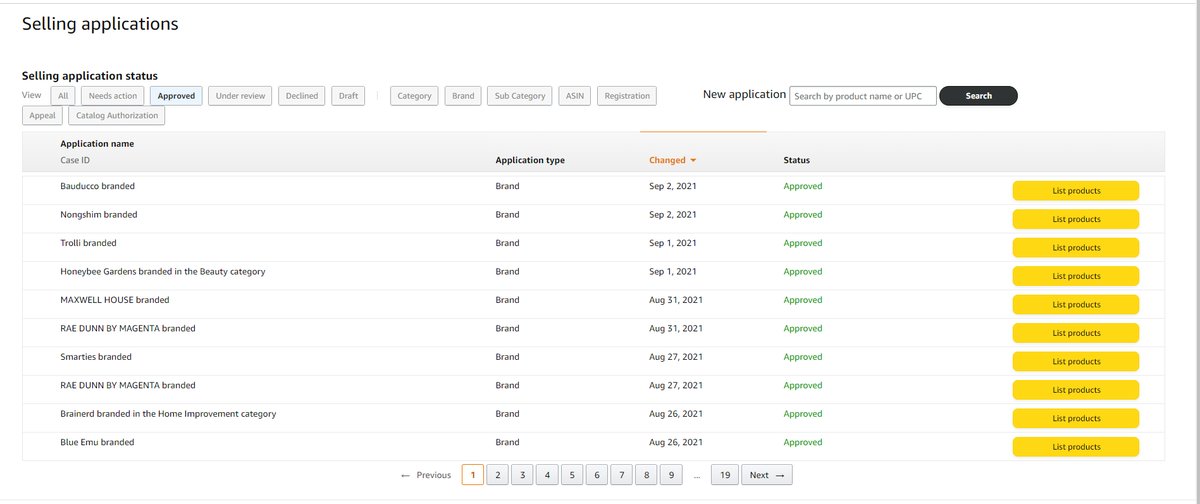Open MAXWELL HOUSE branded application

(115, 300)
